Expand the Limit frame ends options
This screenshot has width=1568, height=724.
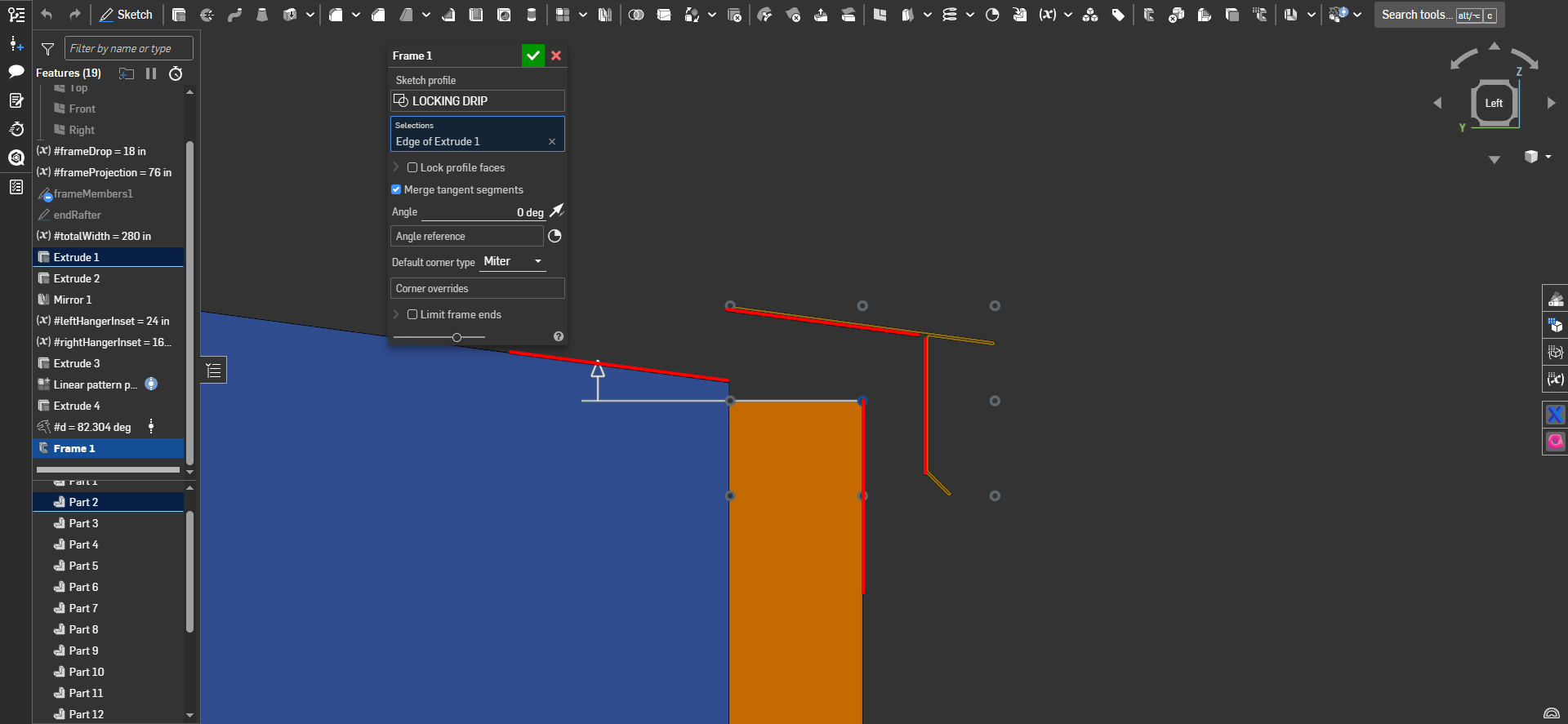click(x=396, y=314)
